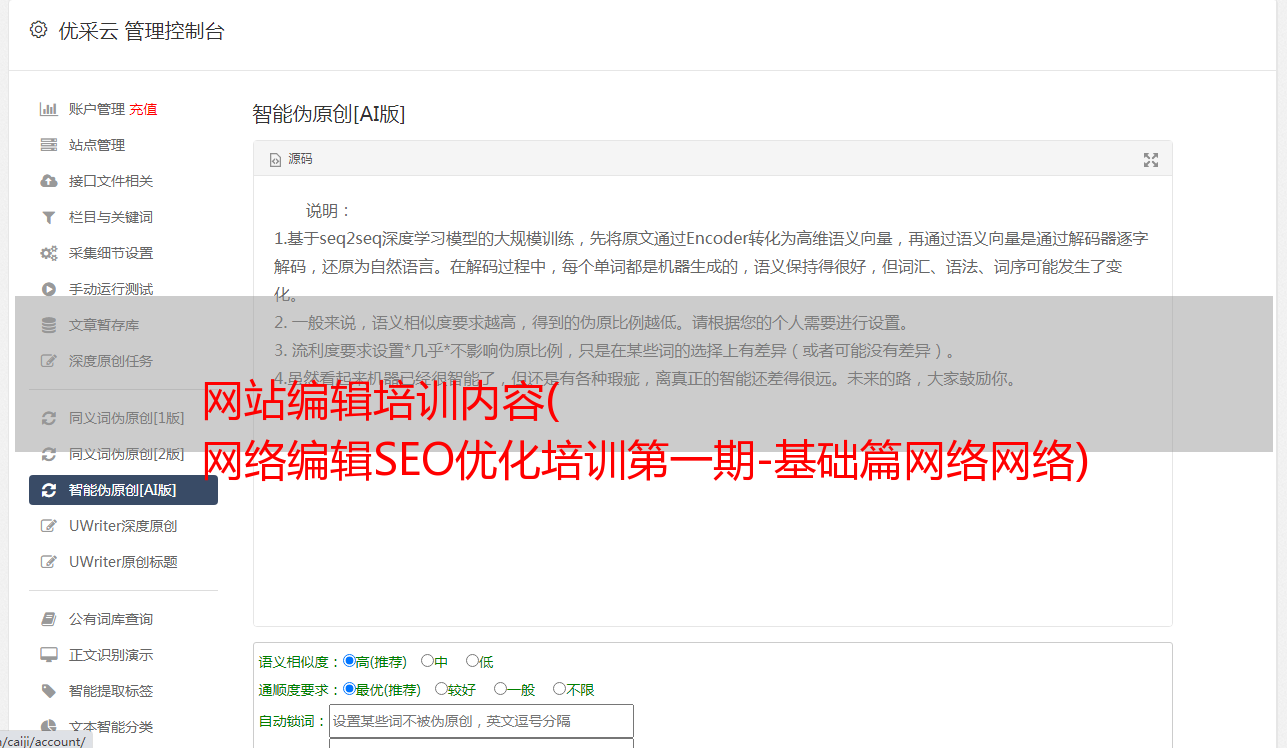This screenshot has height=748, width=1287.
Task: Toggle fullscreen editor with expand icon
Action: 1151,160
